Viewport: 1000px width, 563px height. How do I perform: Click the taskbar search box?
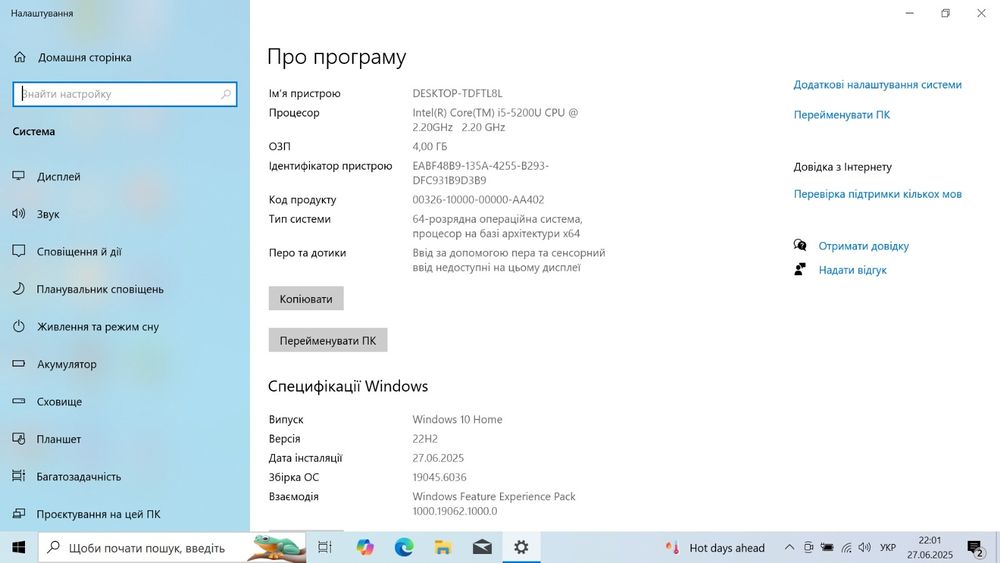coord(172,548)
